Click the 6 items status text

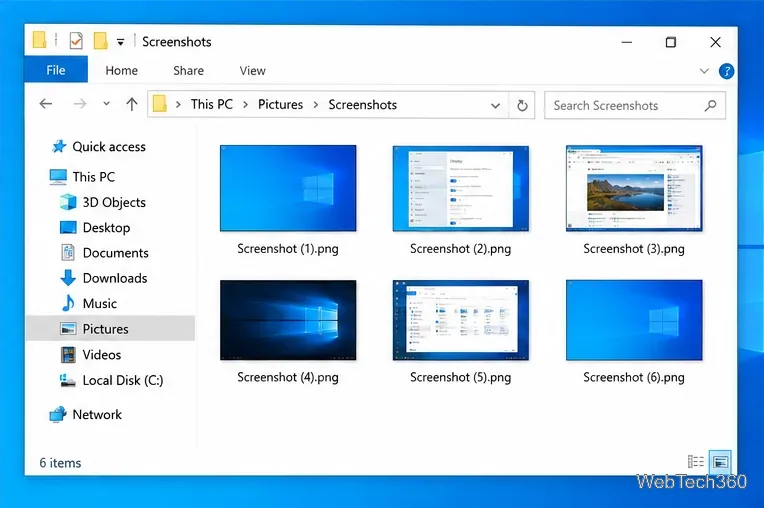(60, 463)
